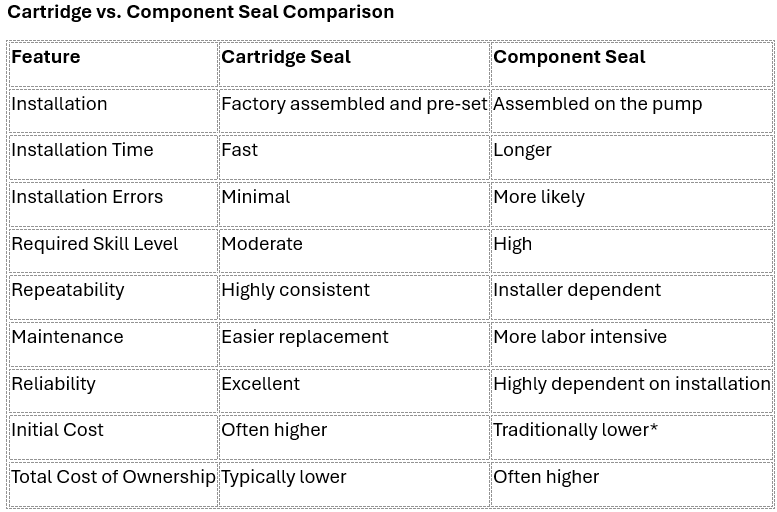
Task: Click the 'More labor intensive' cell
Action: (x=631, y=343)
